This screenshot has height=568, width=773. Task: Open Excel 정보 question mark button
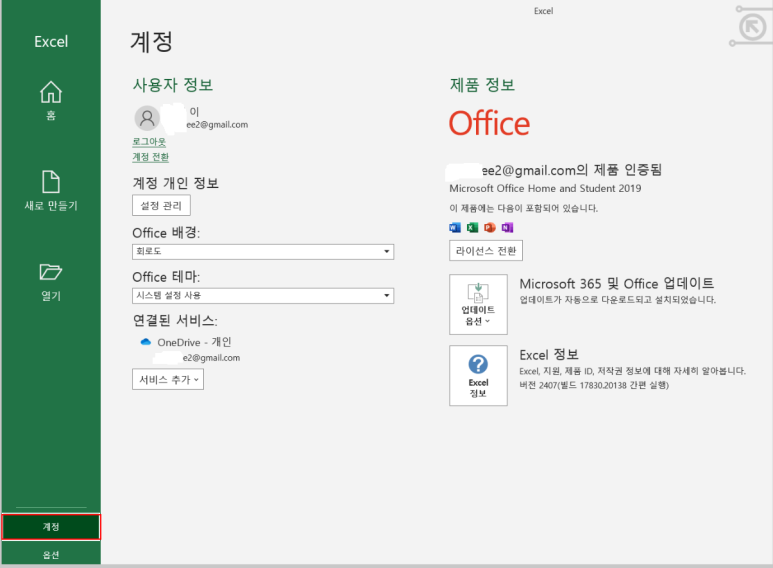[478, 376]
